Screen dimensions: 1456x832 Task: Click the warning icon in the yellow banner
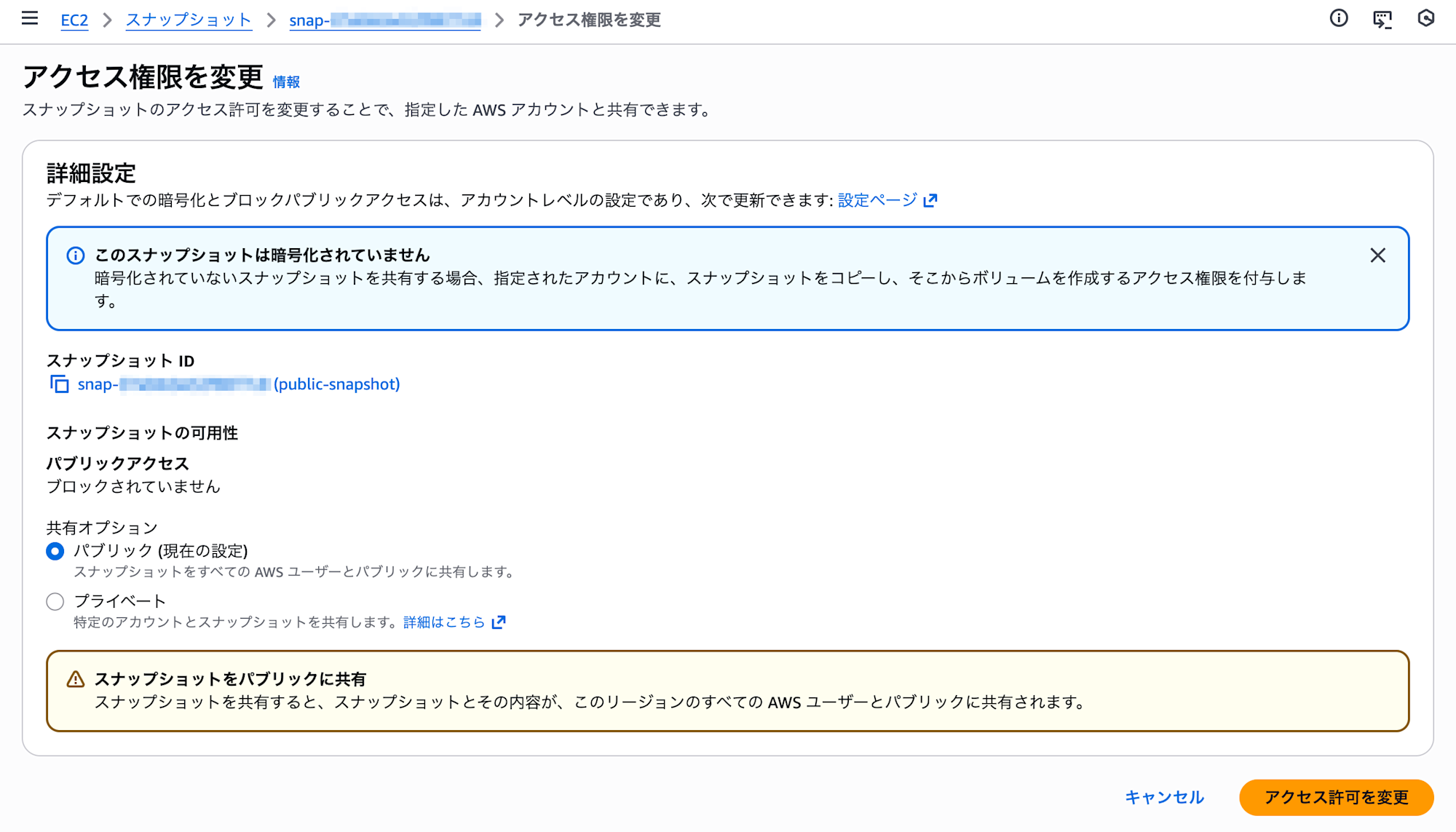coord(76,678)
